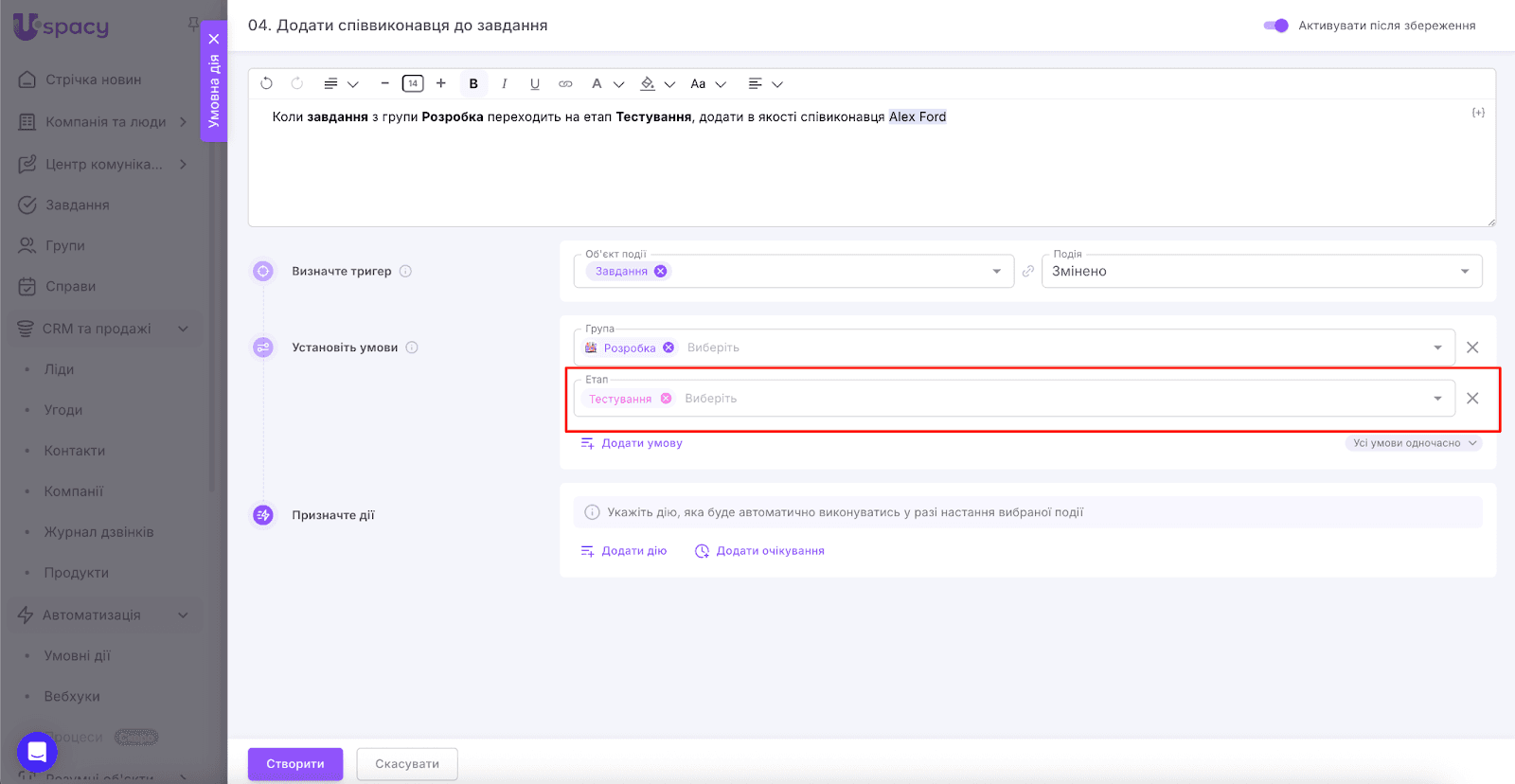
Task: Decrease font size with the minus icon
Action: click(x=384, y=83)
